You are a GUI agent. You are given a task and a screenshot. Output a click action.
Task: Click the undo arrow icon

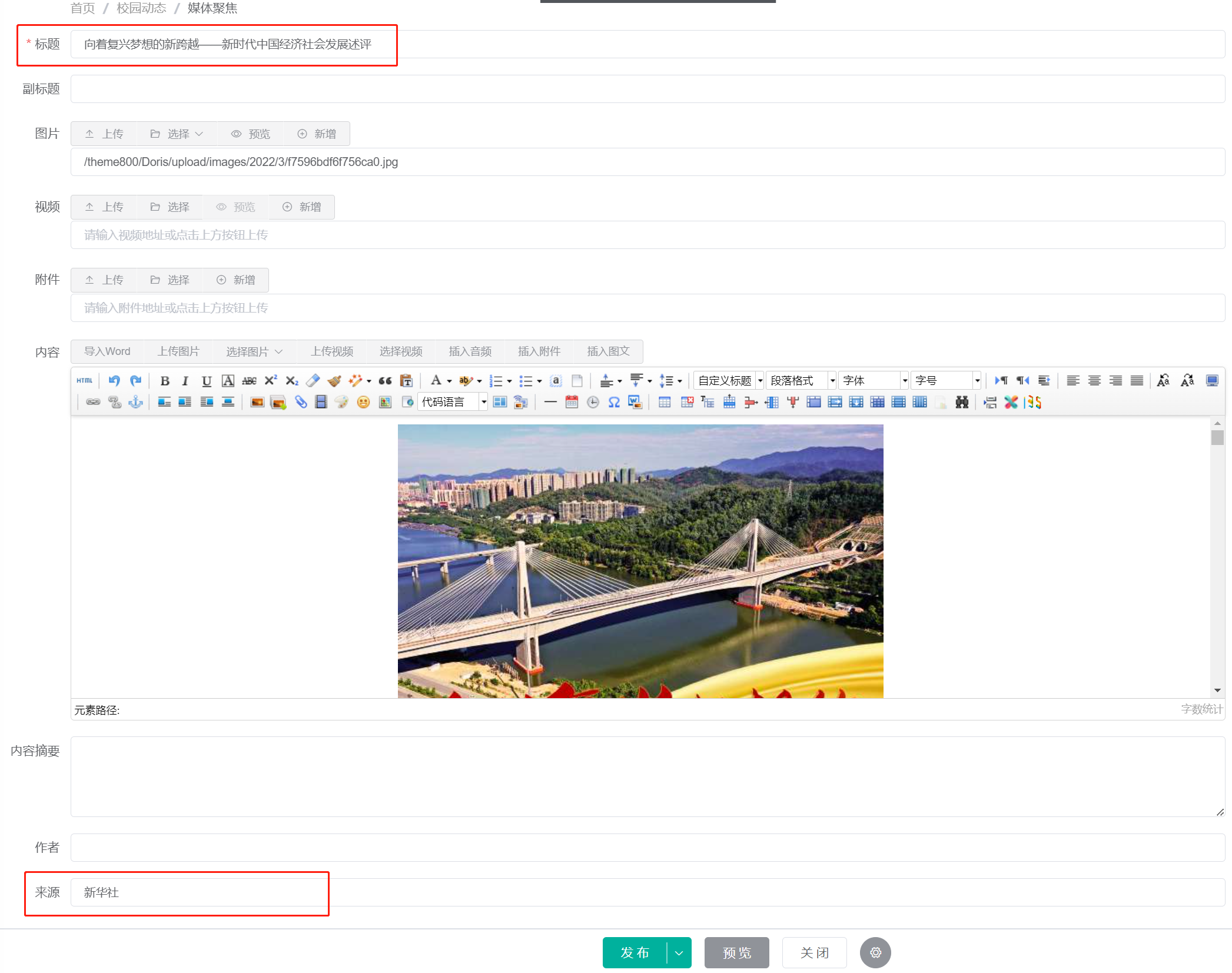coord(114,381)
